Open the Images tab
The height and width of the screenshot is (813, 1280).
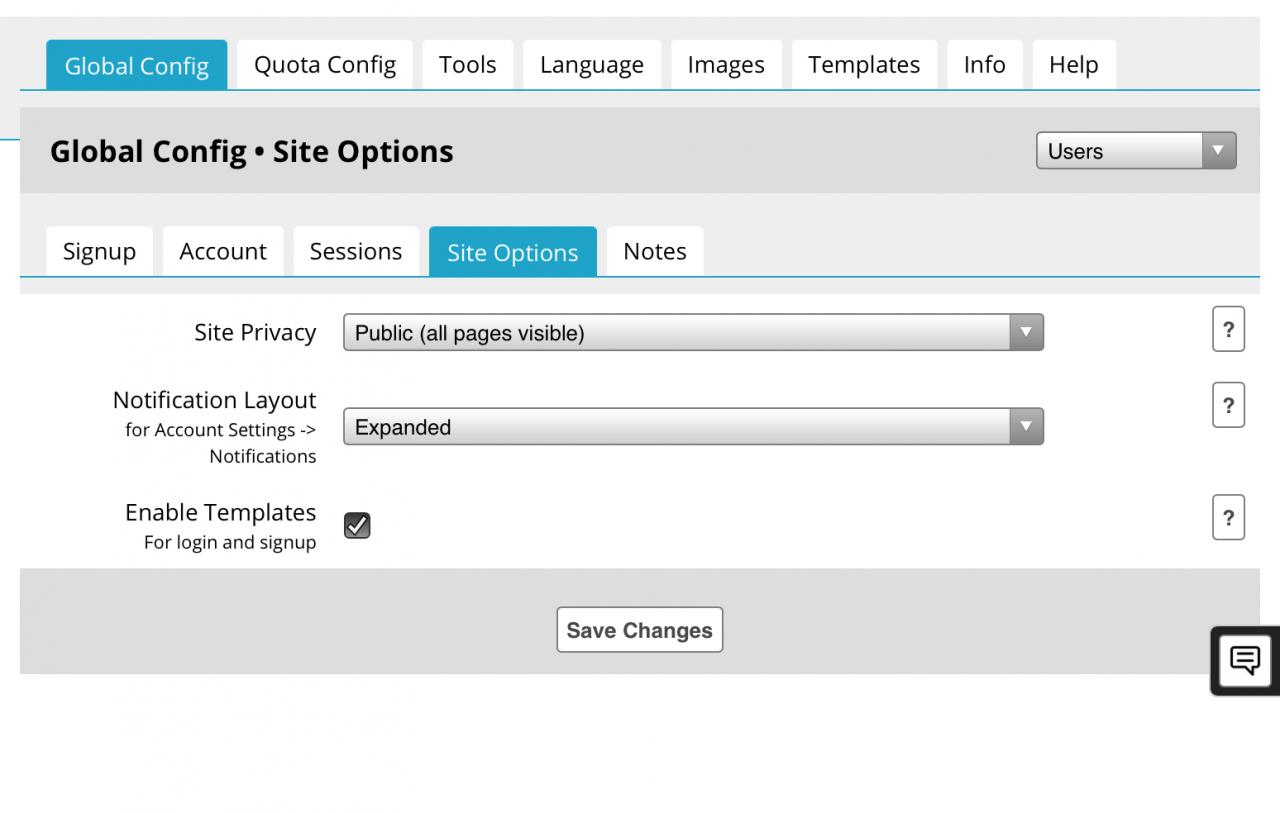pos(726,65)
